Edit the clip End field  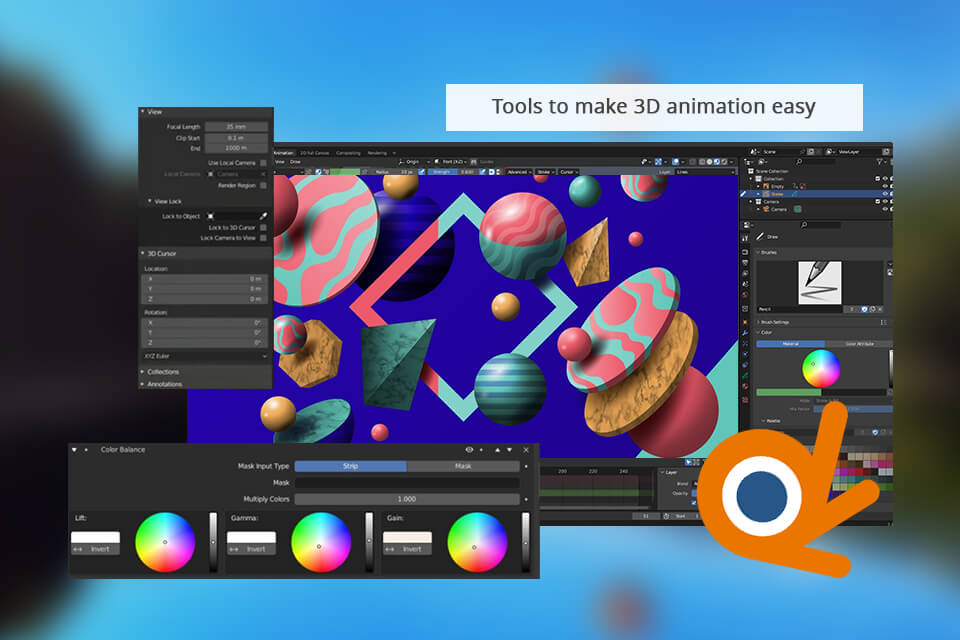pos(236,148)
